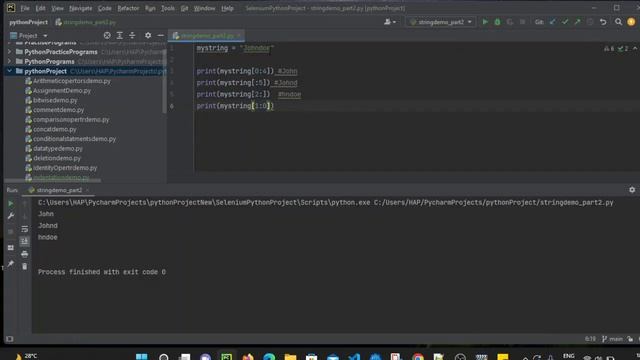Viewport: 640px width, 360px height.
Task: Show Git history clock icon
Action: coord(590,22)
